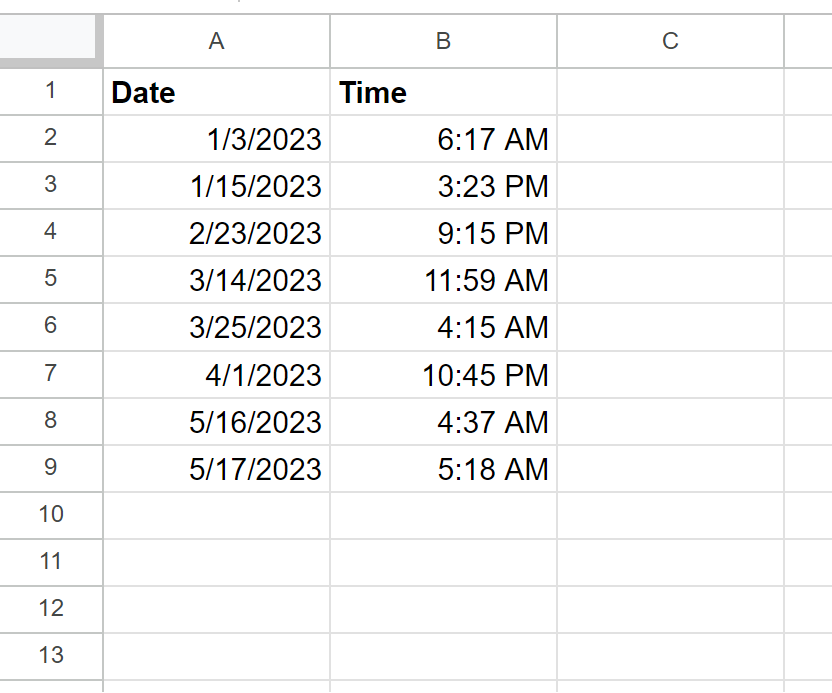Click the Time header cell
The height and width of the screenshot is (693, 832).
pos(444,92)
